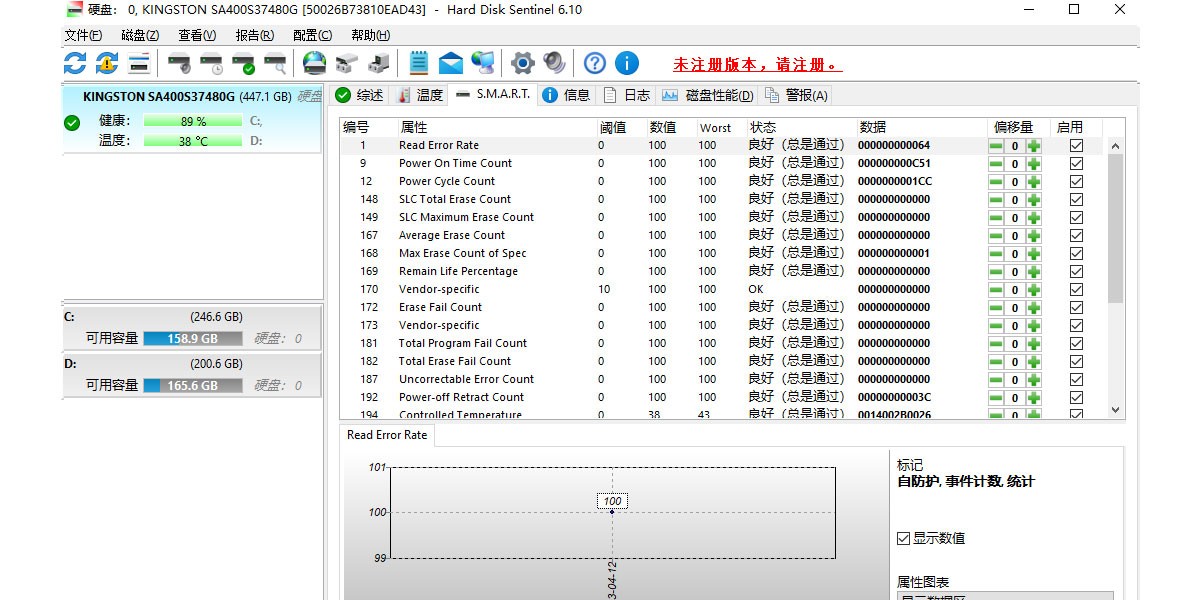Switch to the 综述 tab

[x=359, y=95]
